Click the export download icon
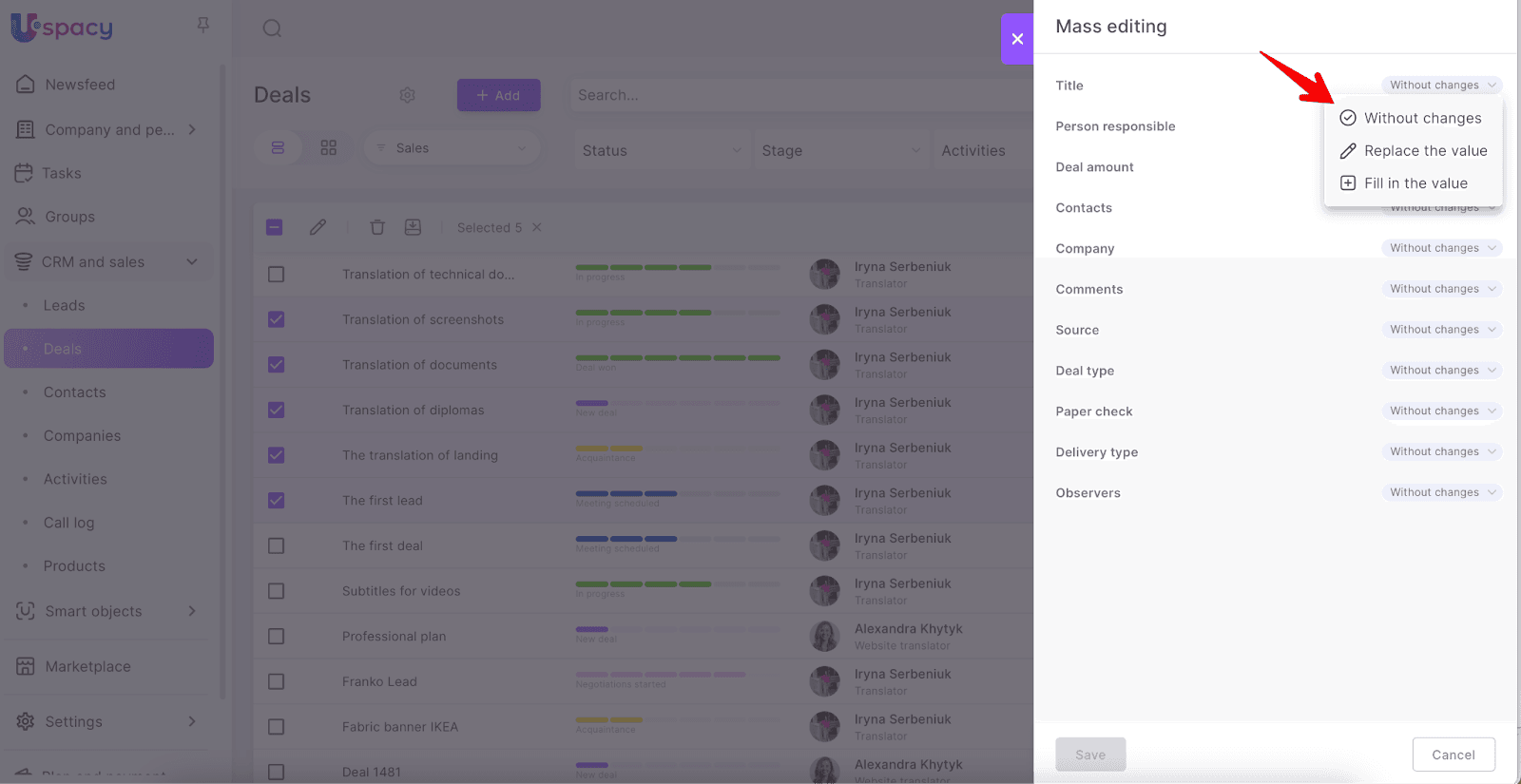 tap(413, 227)
